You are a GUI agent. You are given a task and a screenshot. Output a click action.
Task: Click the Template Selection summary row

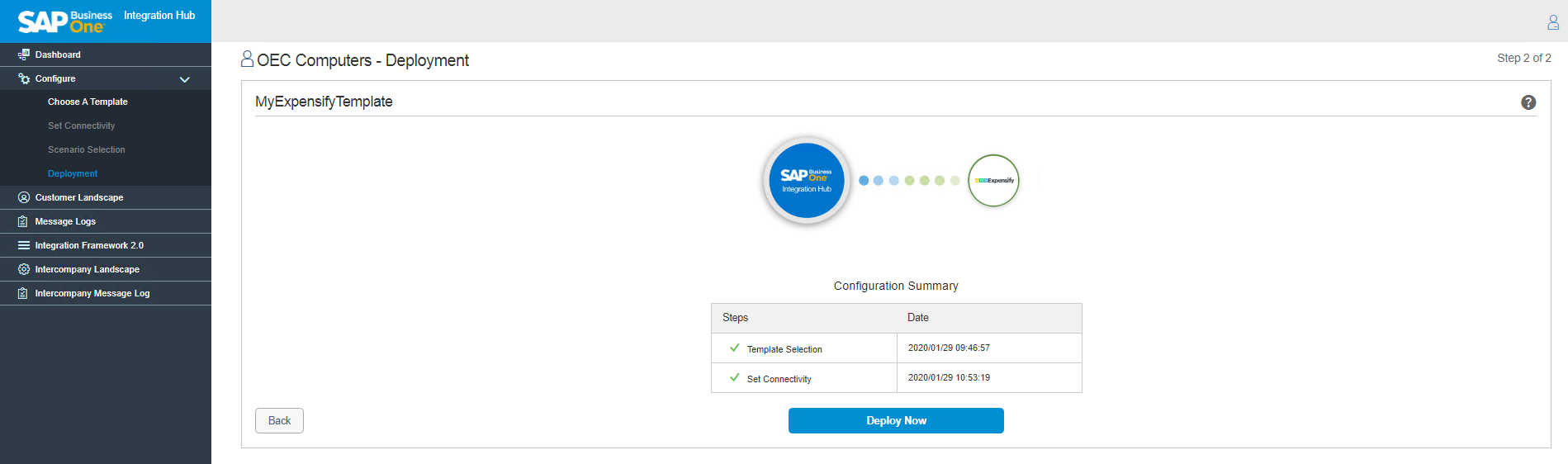point(784,349)
